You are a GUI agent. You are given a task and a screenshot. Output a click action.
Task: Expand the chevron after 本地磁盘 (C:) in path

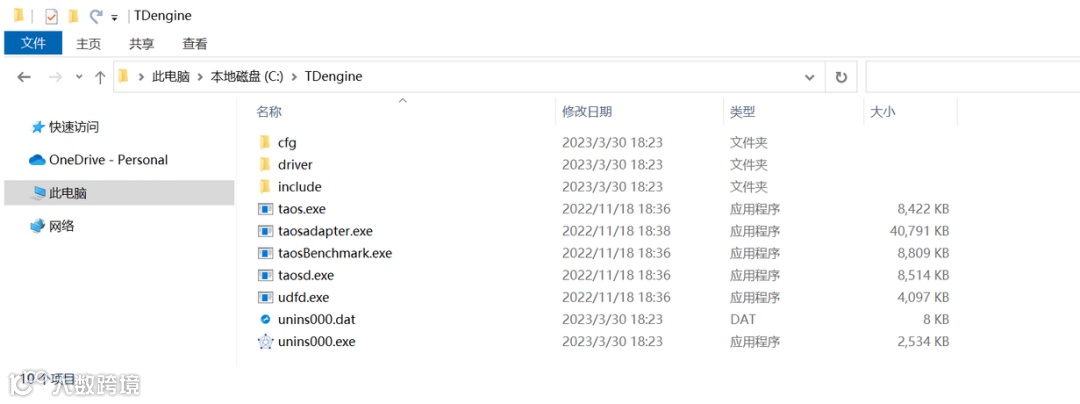pos(294,77)
